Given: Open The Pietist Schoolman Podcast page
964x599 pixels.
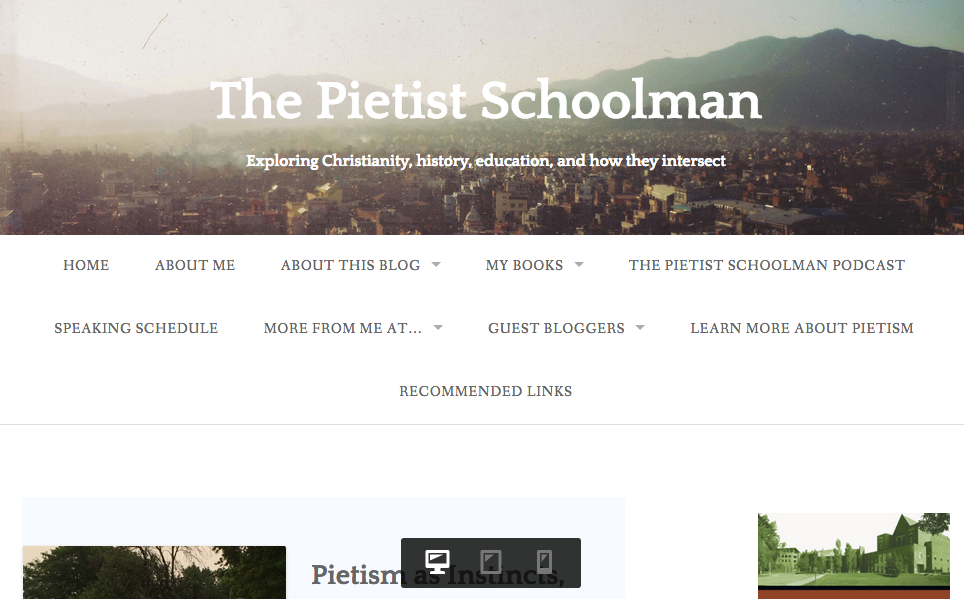Looking at the screenshot, I should click(766, 265).
